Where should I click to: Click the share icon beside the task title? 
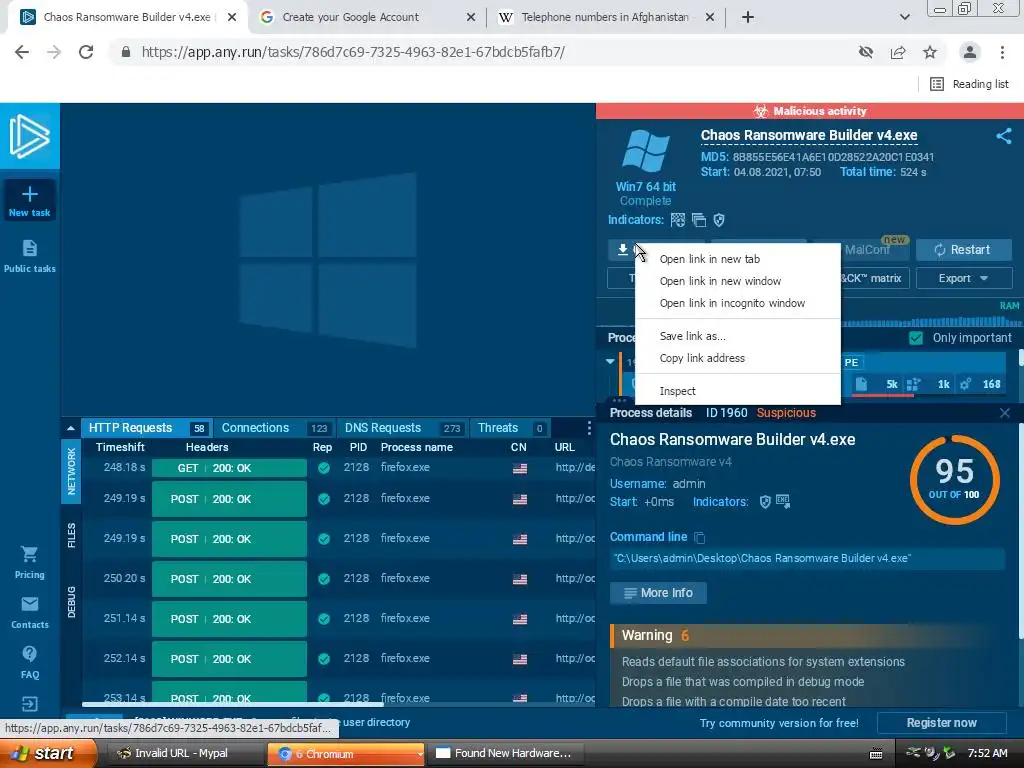(1004, 136)
